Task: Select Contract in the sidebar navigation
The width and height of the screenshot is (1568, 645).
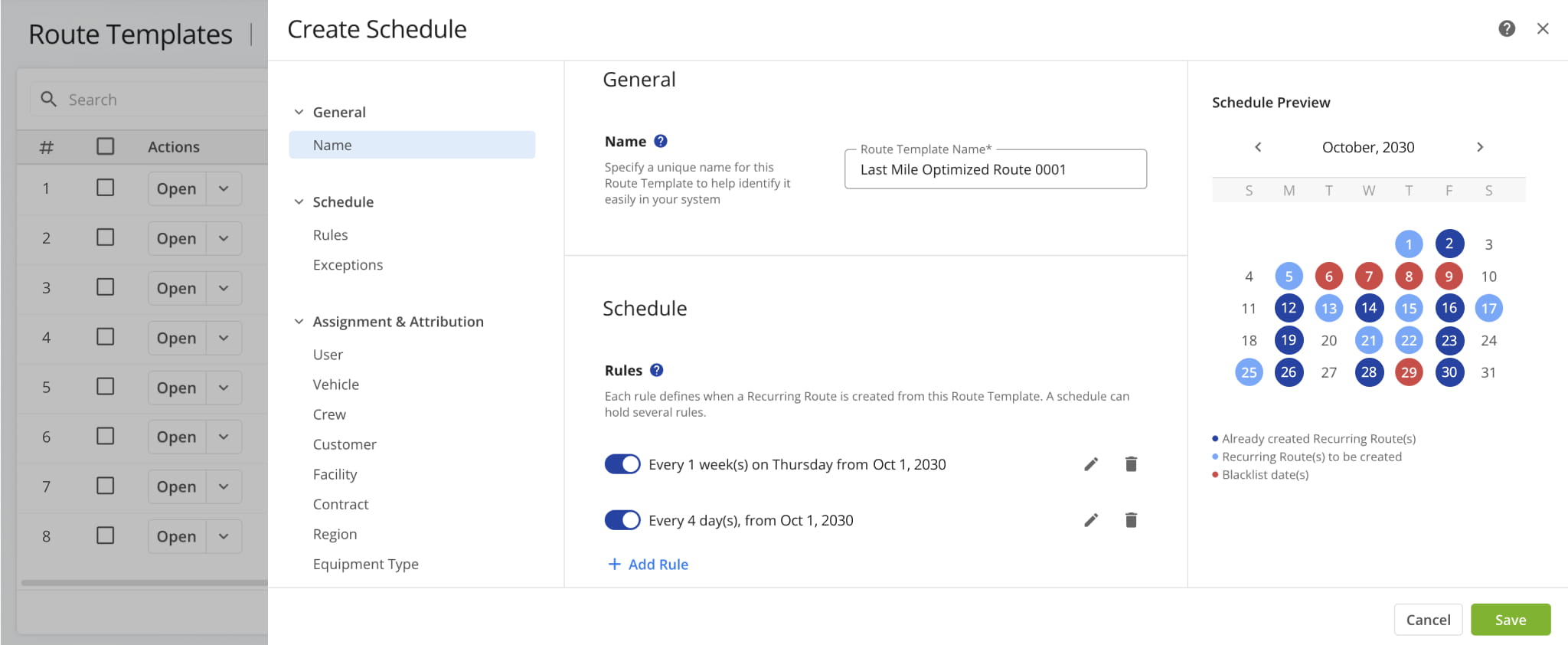Action: [341, 504]
